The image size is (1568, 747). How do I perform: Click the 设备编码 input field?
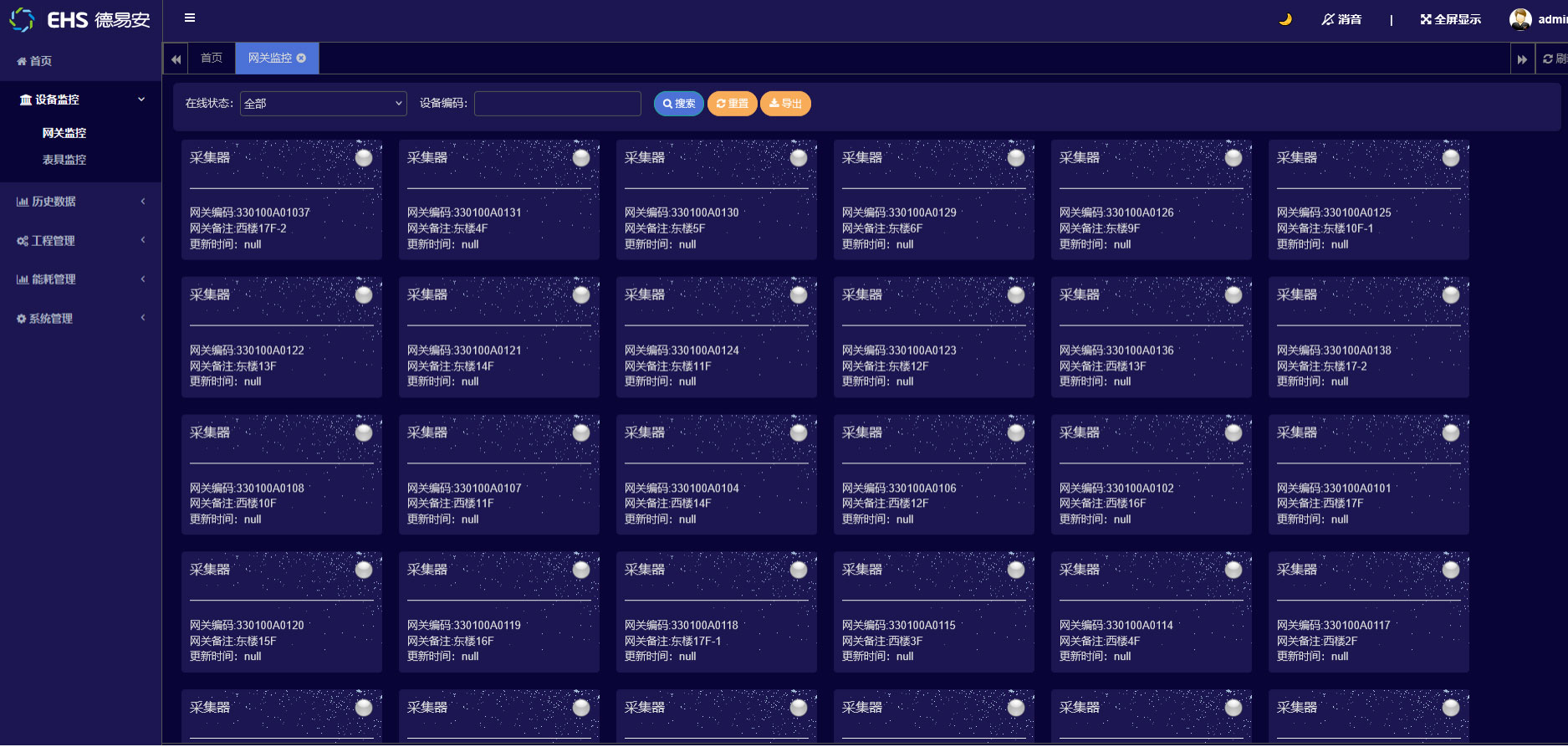557,104
